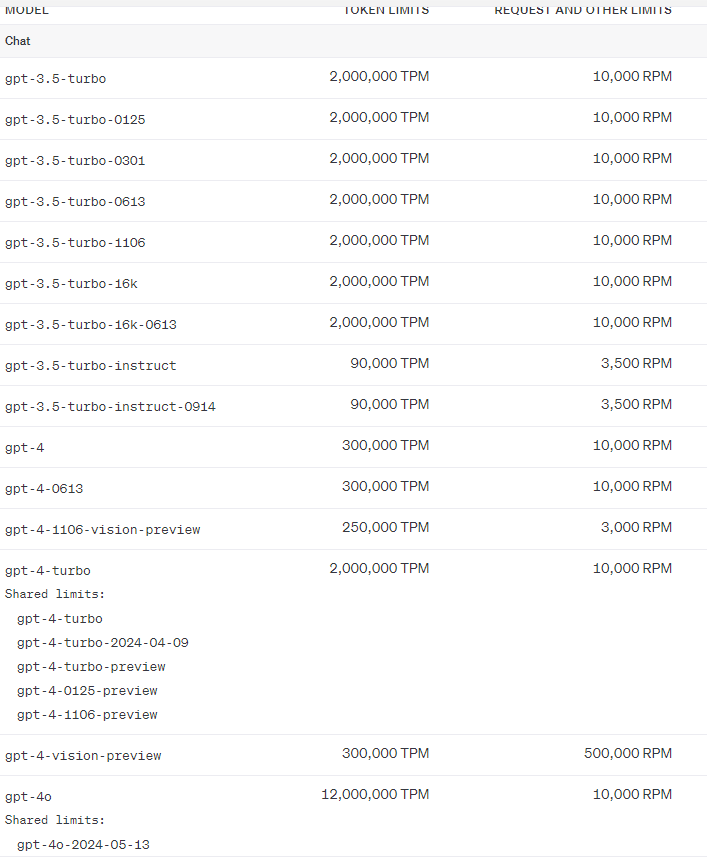Click the gpt-3.5-turbo-0125 model name
The height and width of the screenshot is (857, 707).
(75, 120)
